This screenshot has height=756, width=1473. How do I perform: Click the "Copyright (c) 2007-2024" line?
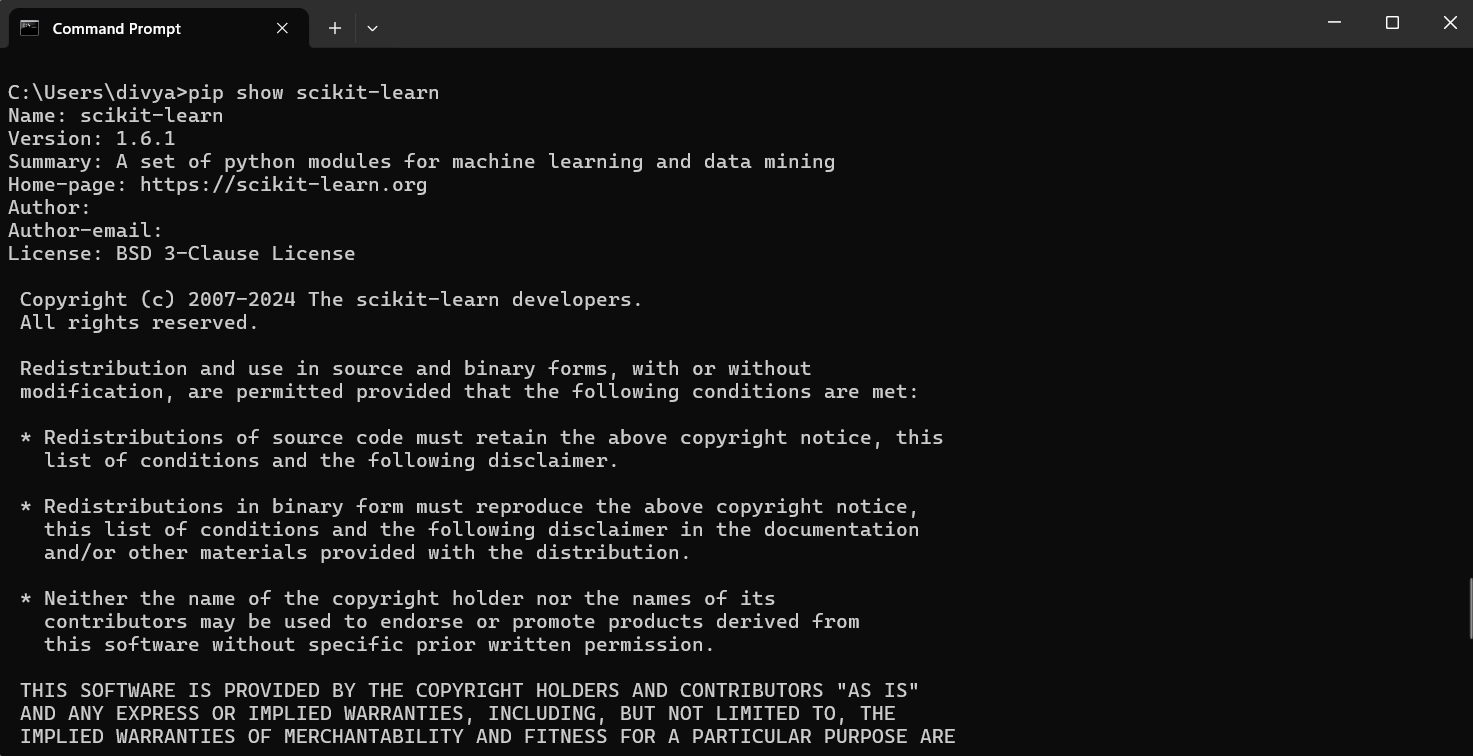point(331,299)
